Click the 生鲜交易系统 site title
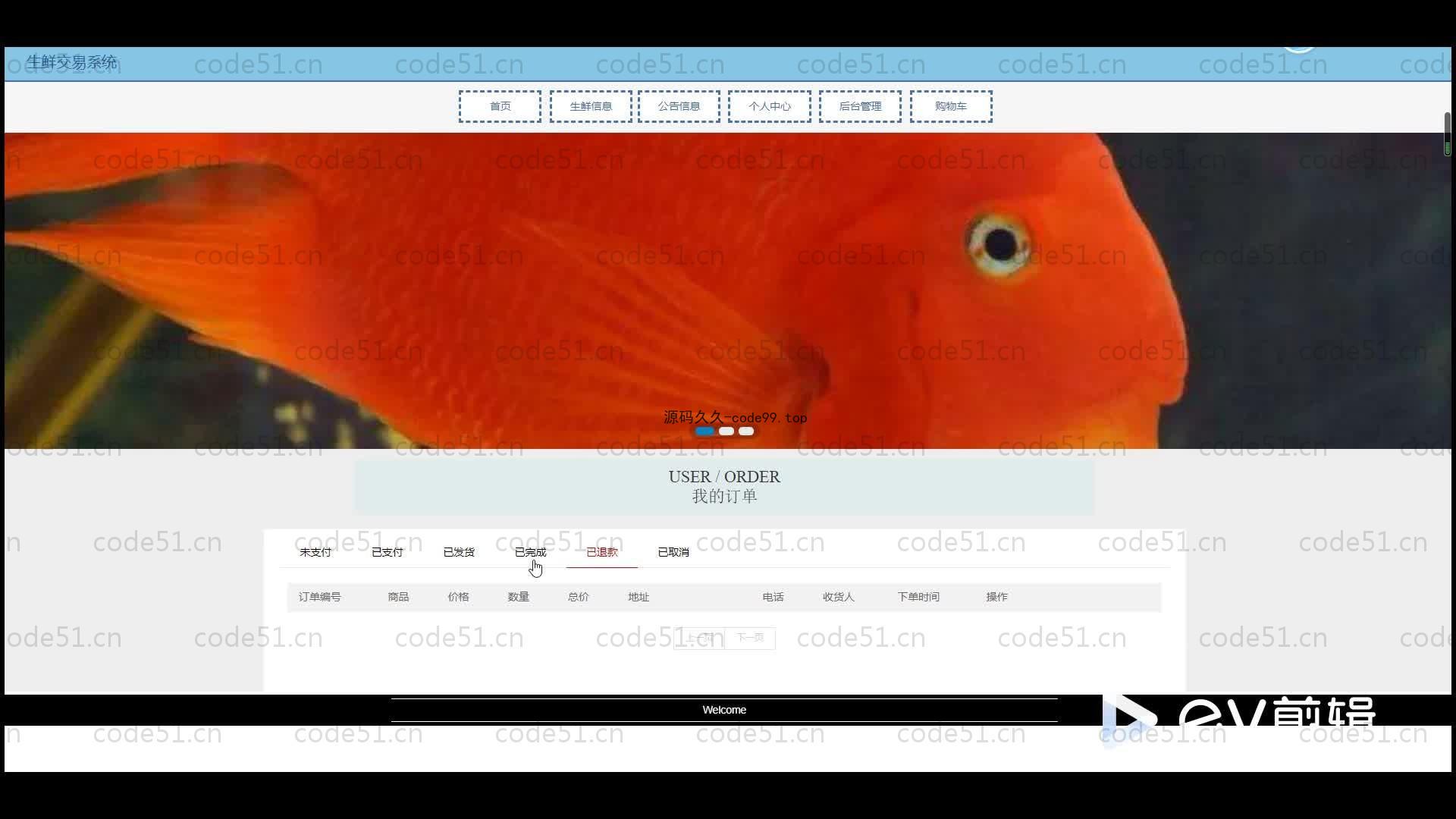 point(71,62)
